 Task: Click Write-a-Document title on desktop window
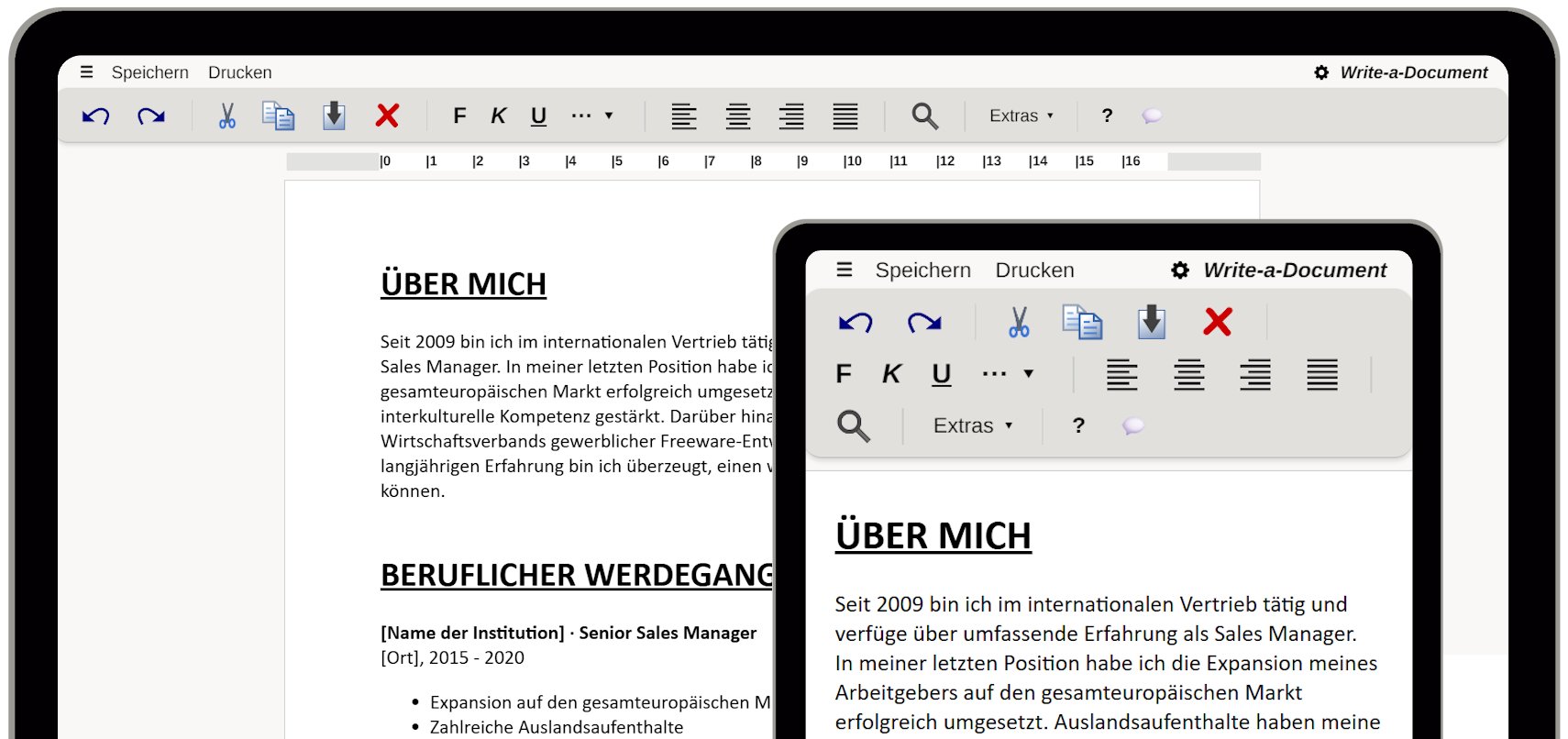[1414, 72]
